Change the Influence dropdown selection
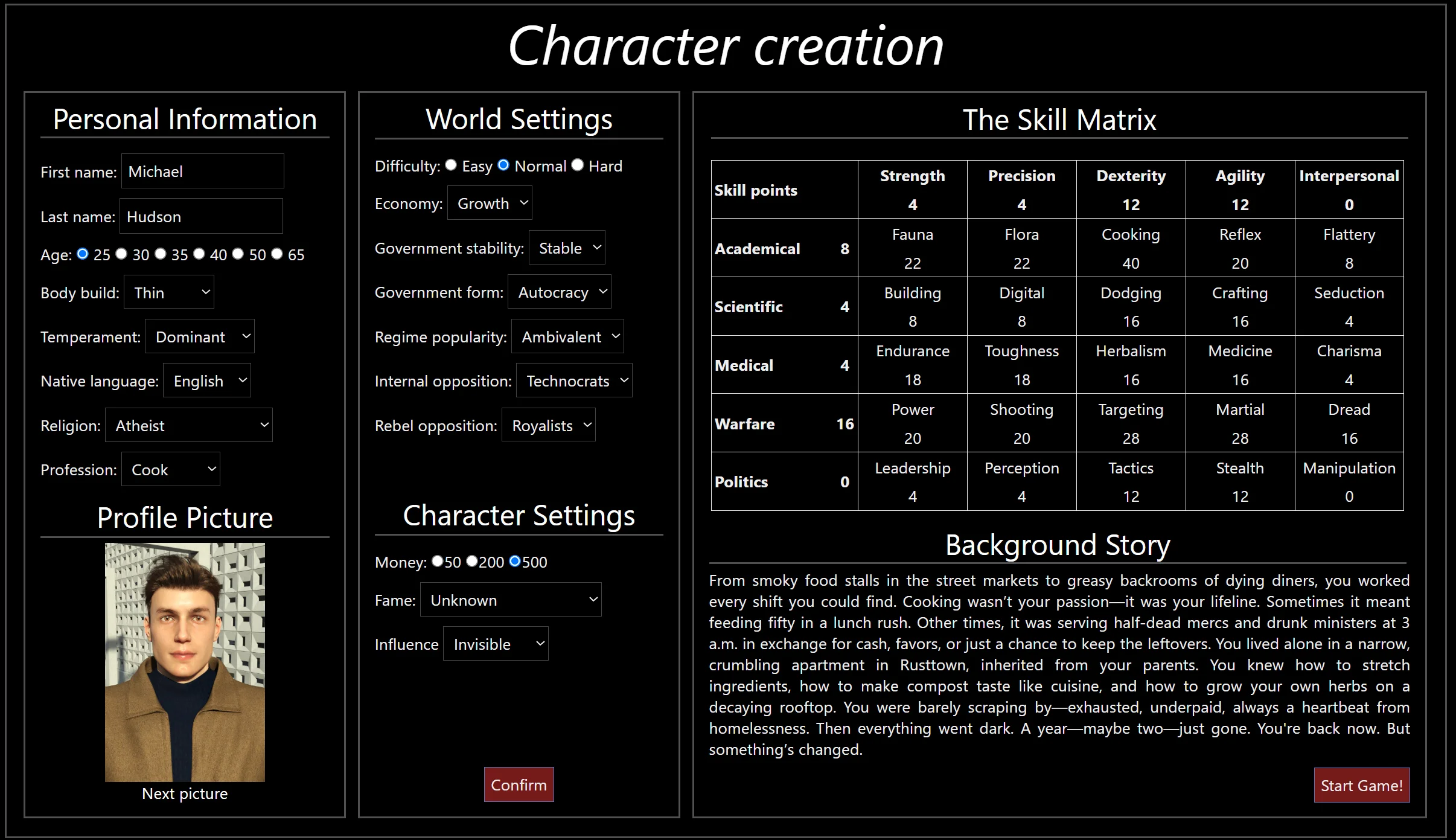Viewport: 1456px width, 840px height. click(496, 644)
